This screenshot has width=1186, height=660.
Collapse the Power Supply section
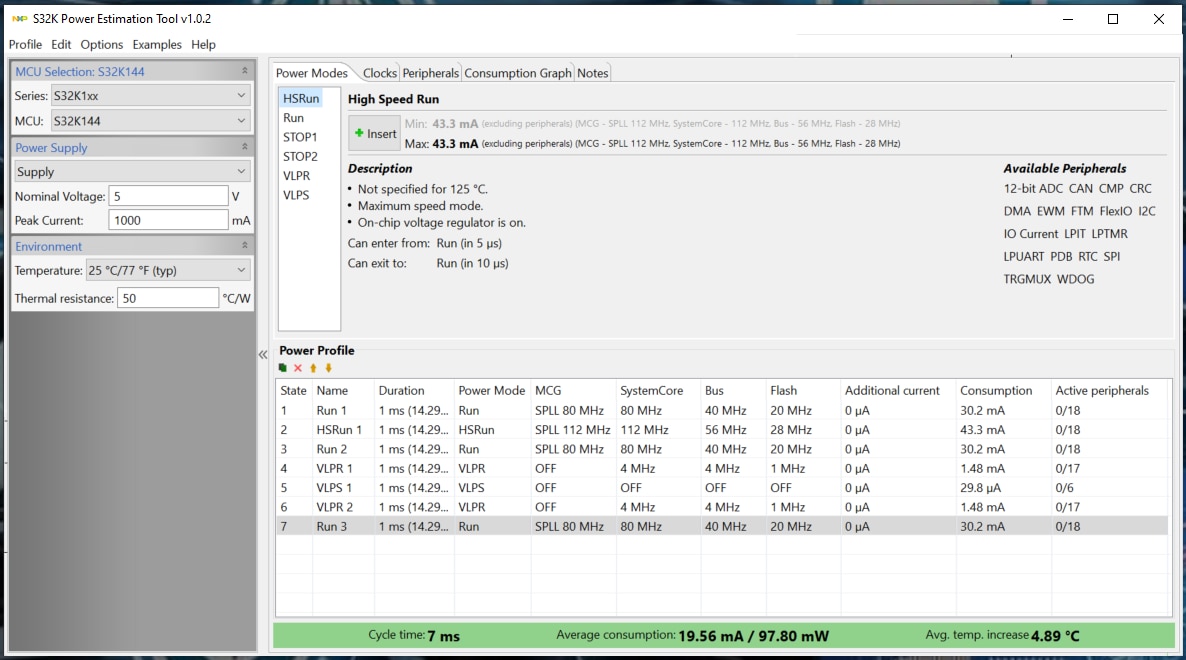tap(245, 147)
